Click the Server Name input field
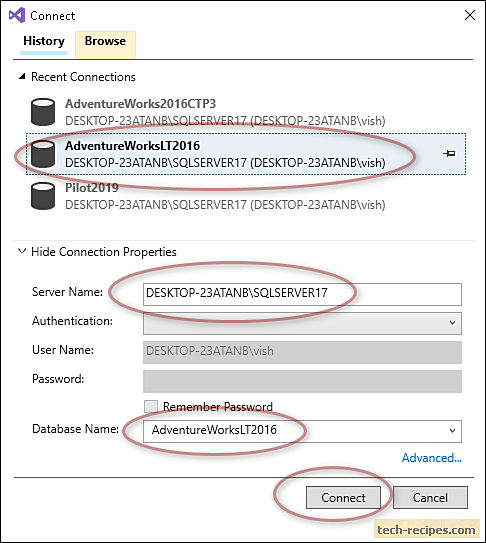The width and height of the screenshot is (486, 543). pyautogui.click(x=302, y=294)
